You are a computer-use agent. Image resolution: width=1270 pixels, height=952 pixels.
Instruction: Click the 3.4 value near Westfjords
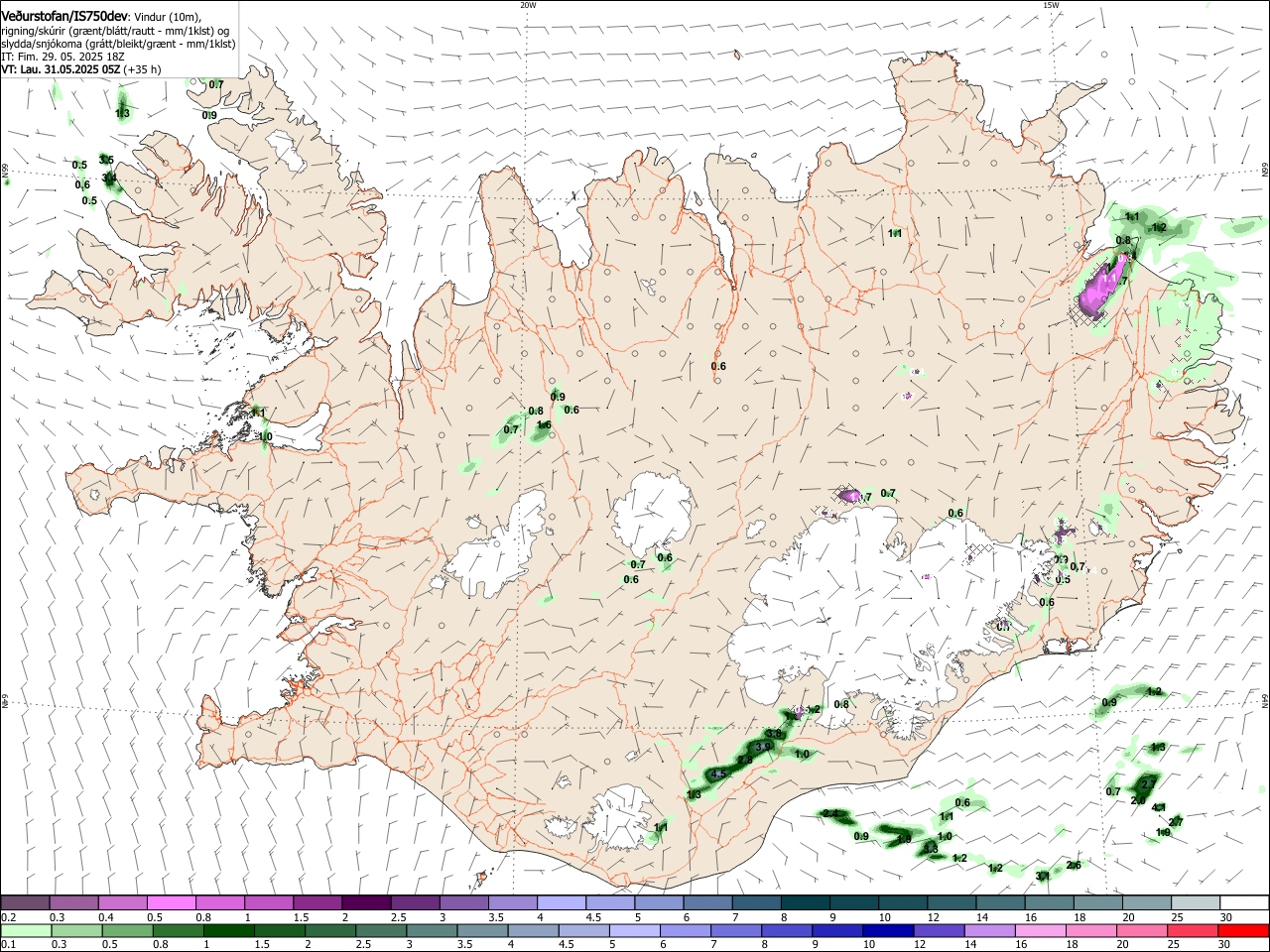[109, 178]
